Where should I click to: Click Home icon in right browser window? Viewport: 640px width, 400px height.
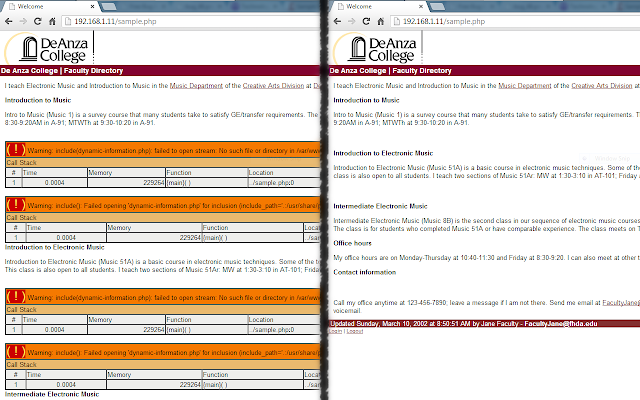(x=381, y=21)
